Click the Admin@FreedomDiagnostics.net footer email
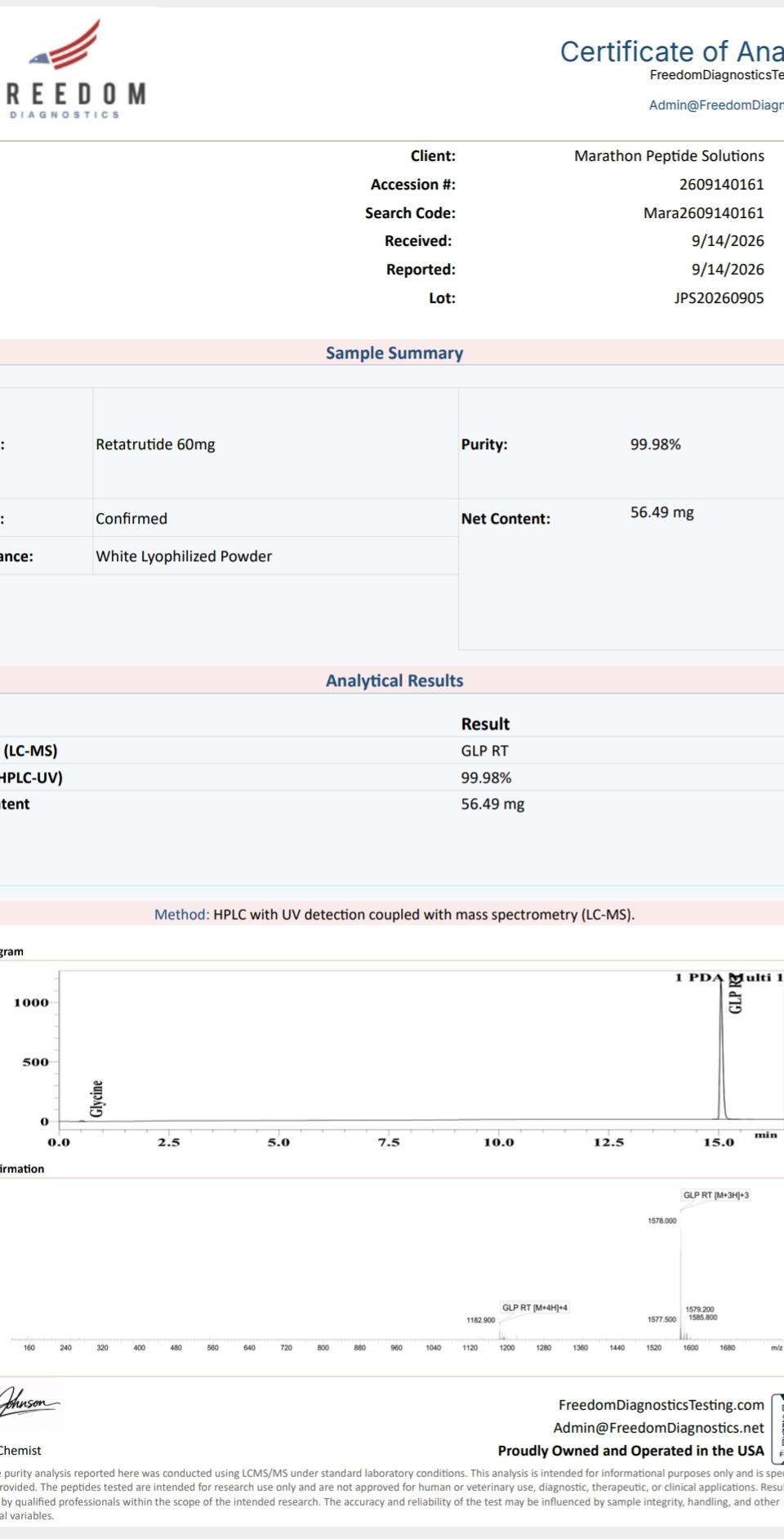 click(659, 1428)
